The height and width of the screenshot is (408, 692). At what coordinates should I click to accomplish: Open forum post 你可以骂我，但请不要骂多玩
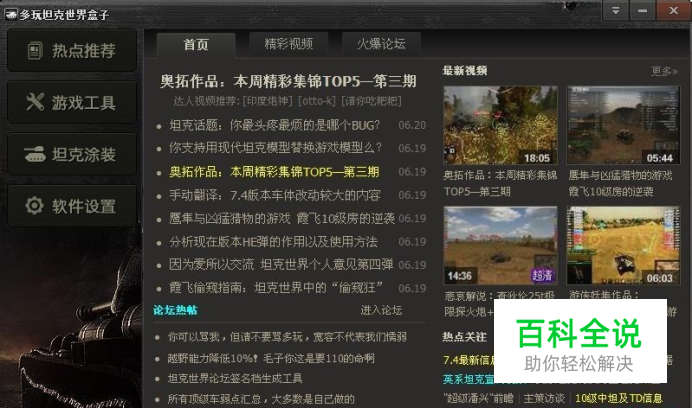point(287,337)
